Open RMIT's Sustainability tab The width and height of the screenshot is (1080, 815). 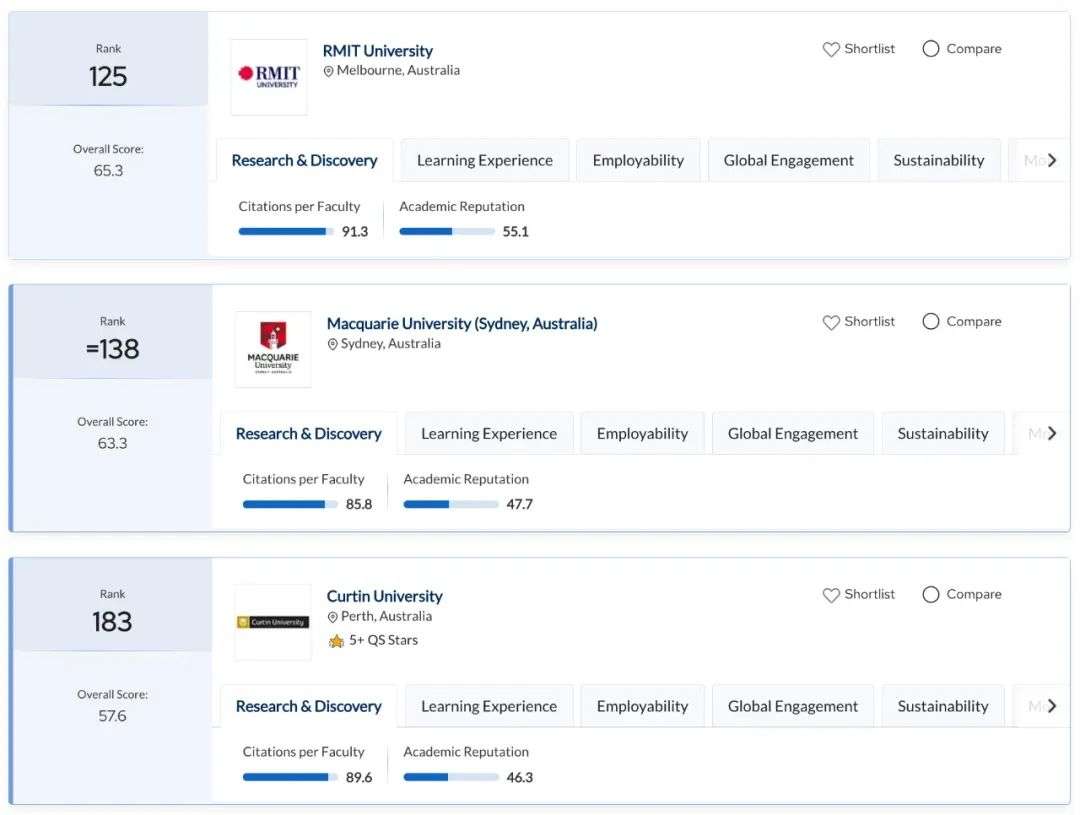pyautogui.click(x=939, y=161)
